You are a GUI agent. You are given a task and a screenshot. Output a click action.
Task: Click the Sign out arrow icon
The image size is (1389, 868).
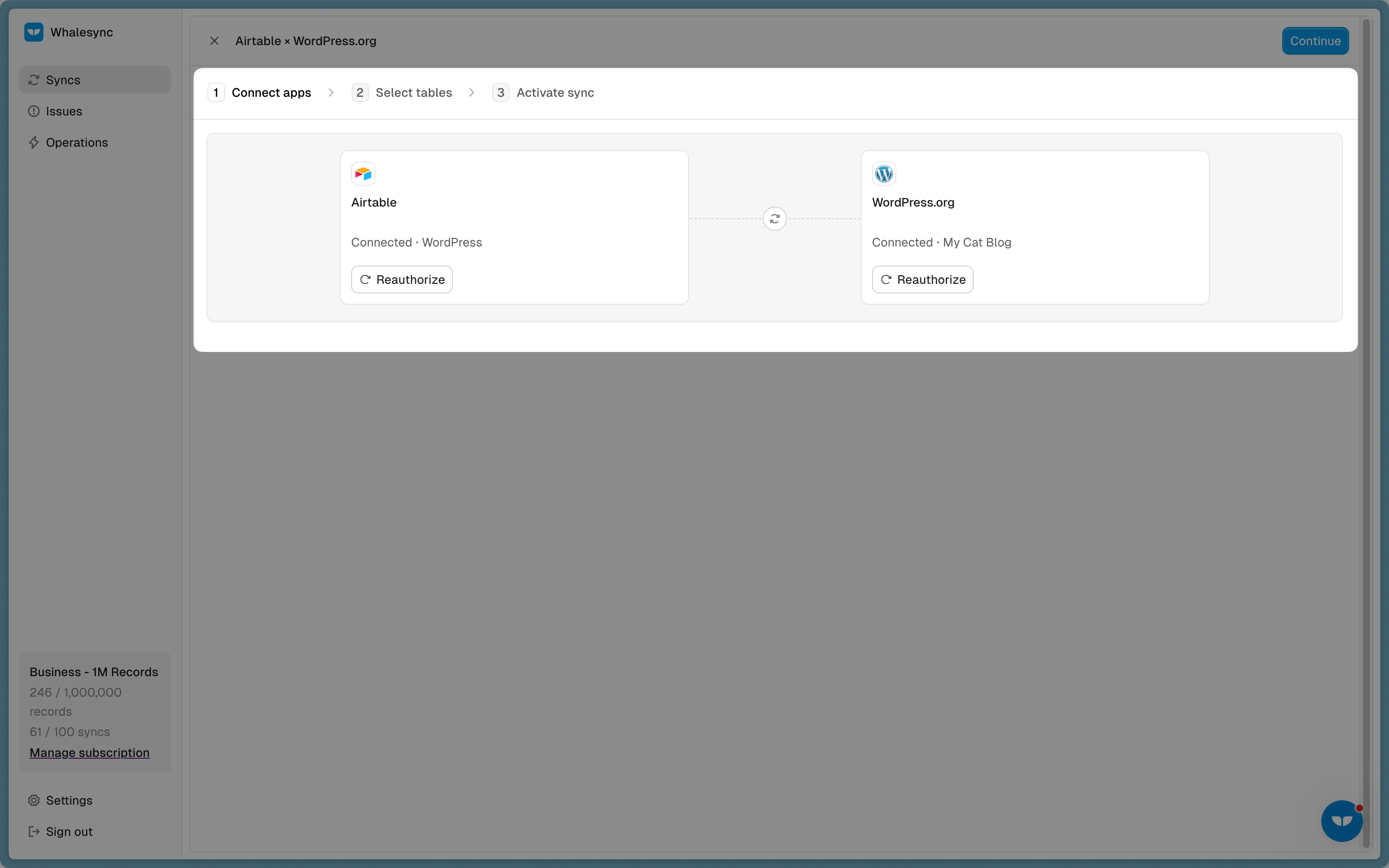pyautogui.click(x=34, y=831)
